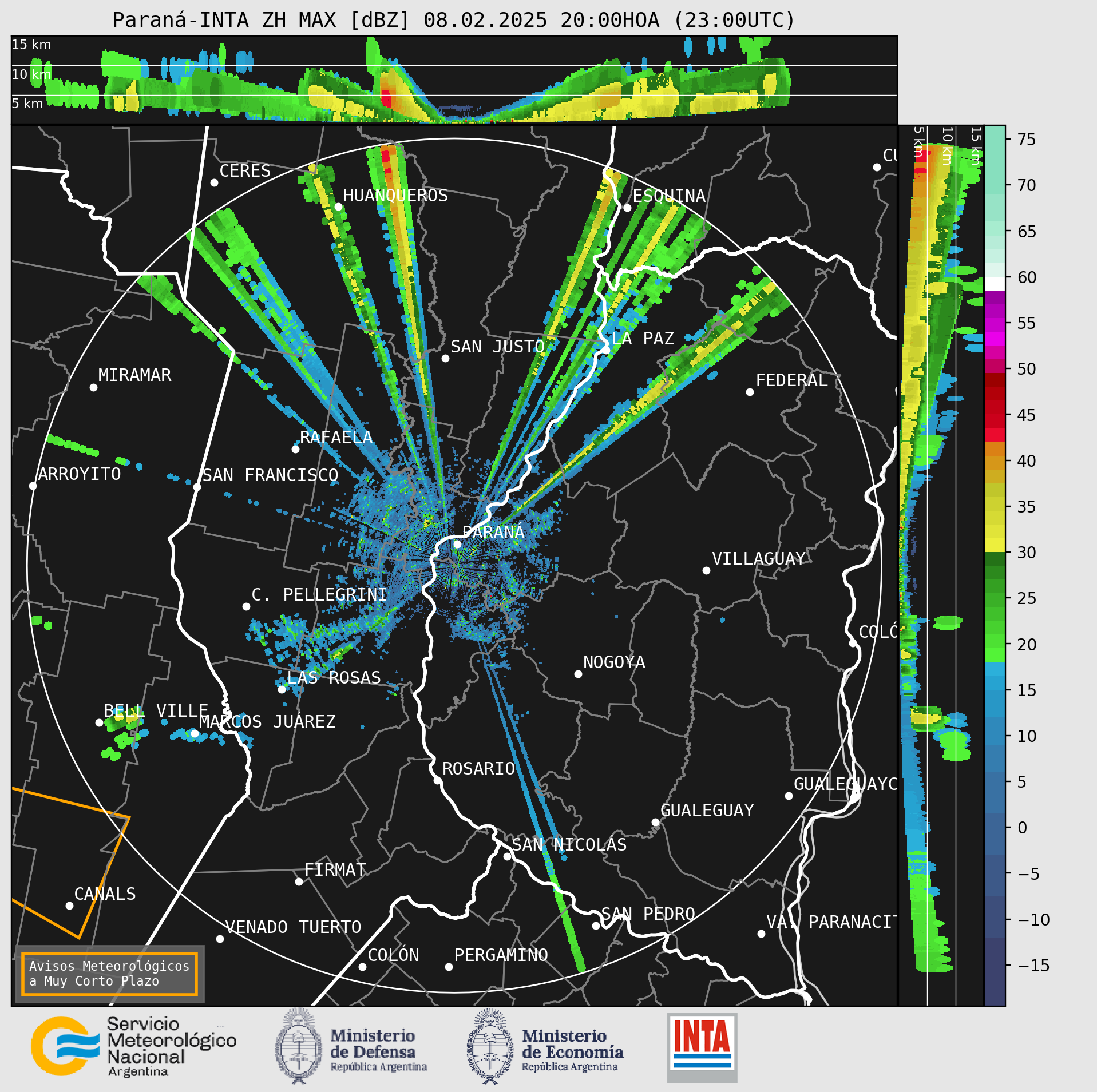This screenshot has height=1092, width=1097.
Task: Click the BELL VILLE city label
Action: pyautogui.click(x=156, y=710)
